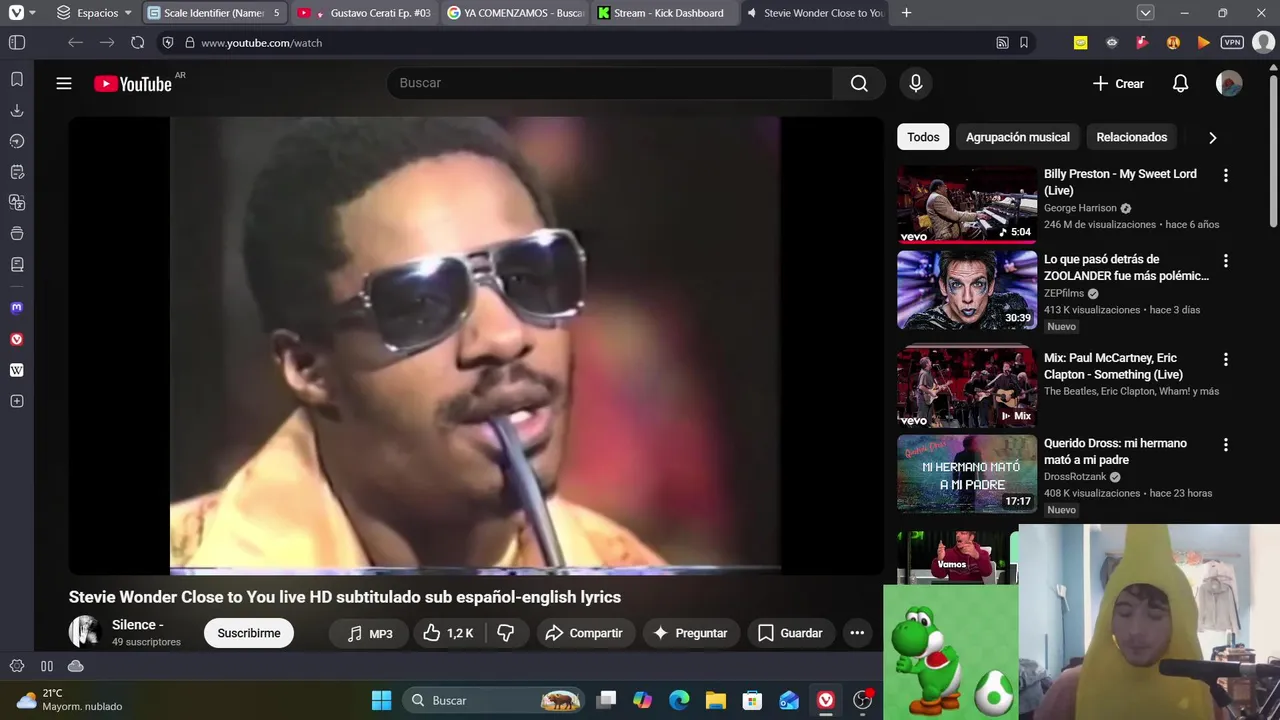Select the Stevie Wonder Close to You tab
1280x720 pixels.
(x=815, y=13)
